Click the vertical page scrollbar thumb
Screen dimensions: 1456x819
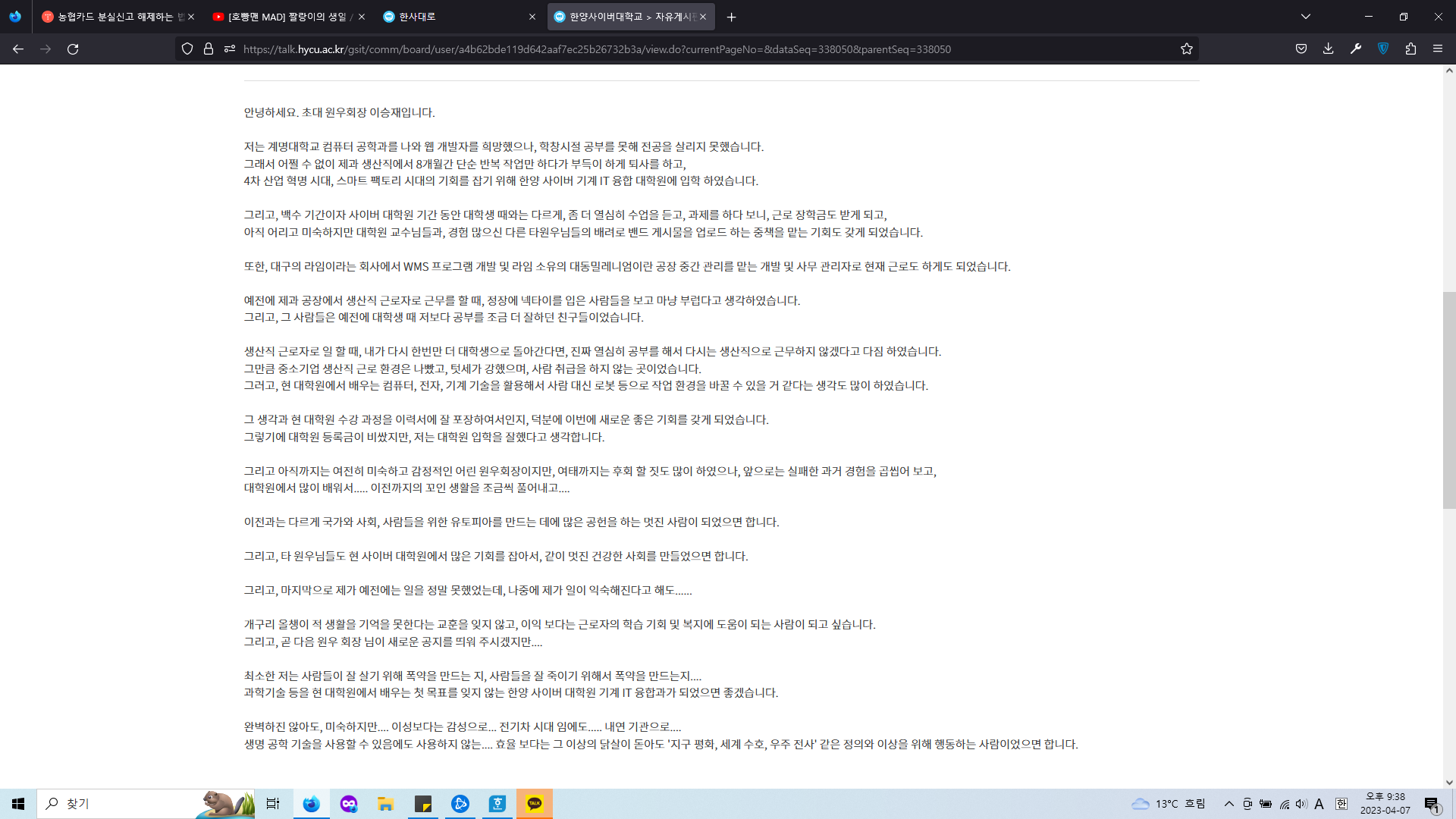click(1448, 400)
